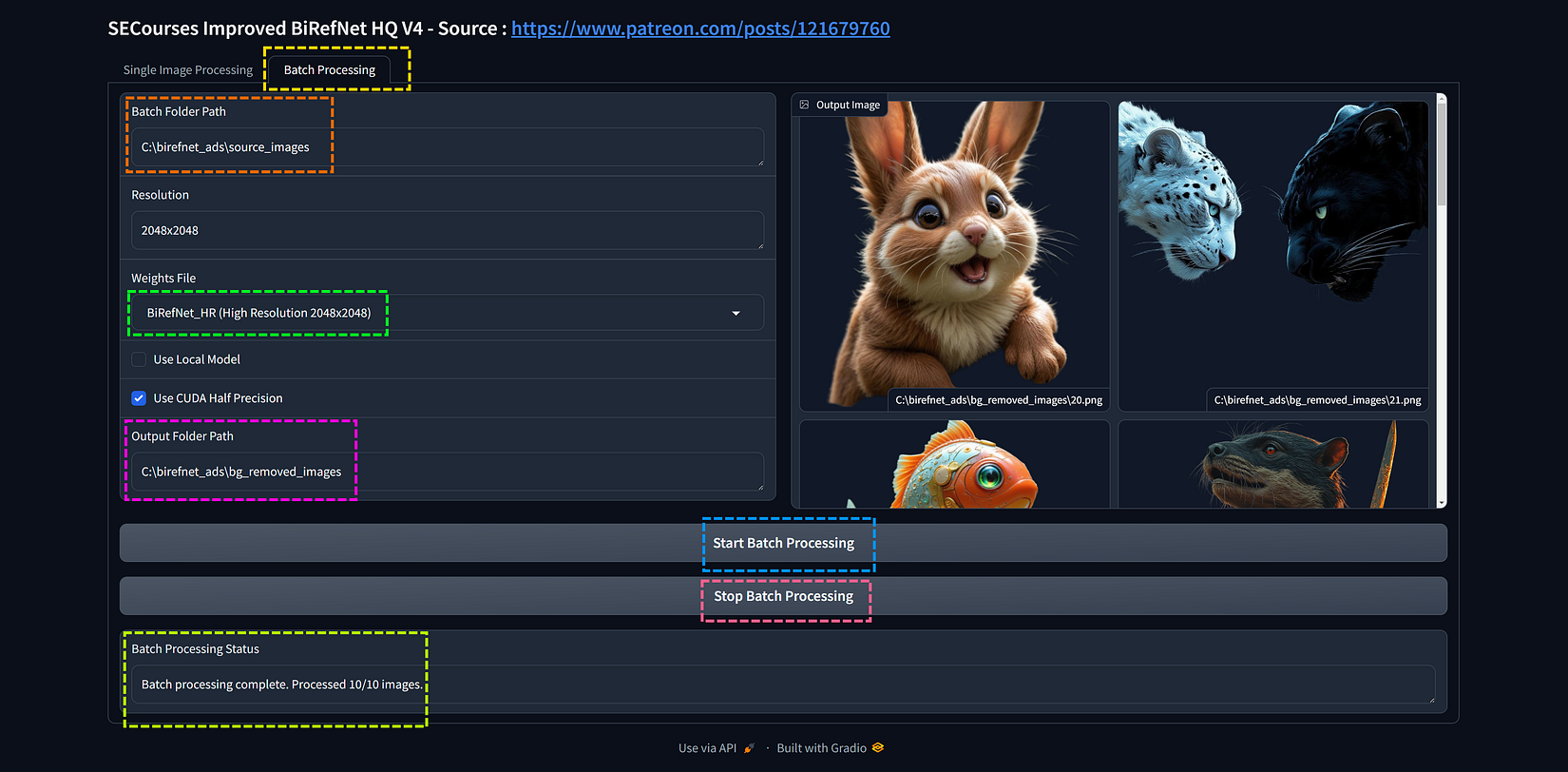Select the otter output thumbnail
Screen dimensions: 1568x772
coord(1273,464)
